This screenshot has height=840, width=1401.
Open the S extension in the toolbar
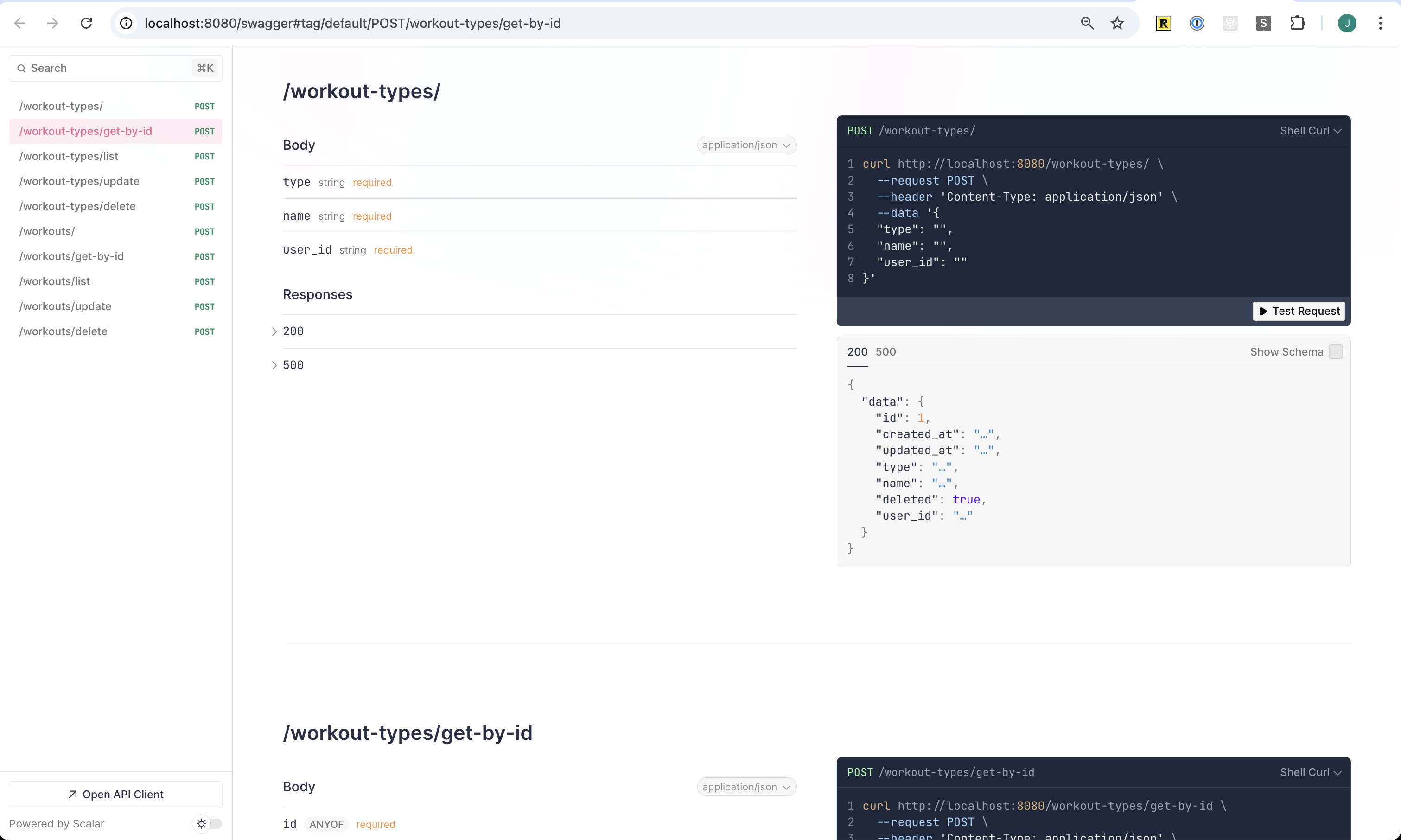tap(1263, 23)
